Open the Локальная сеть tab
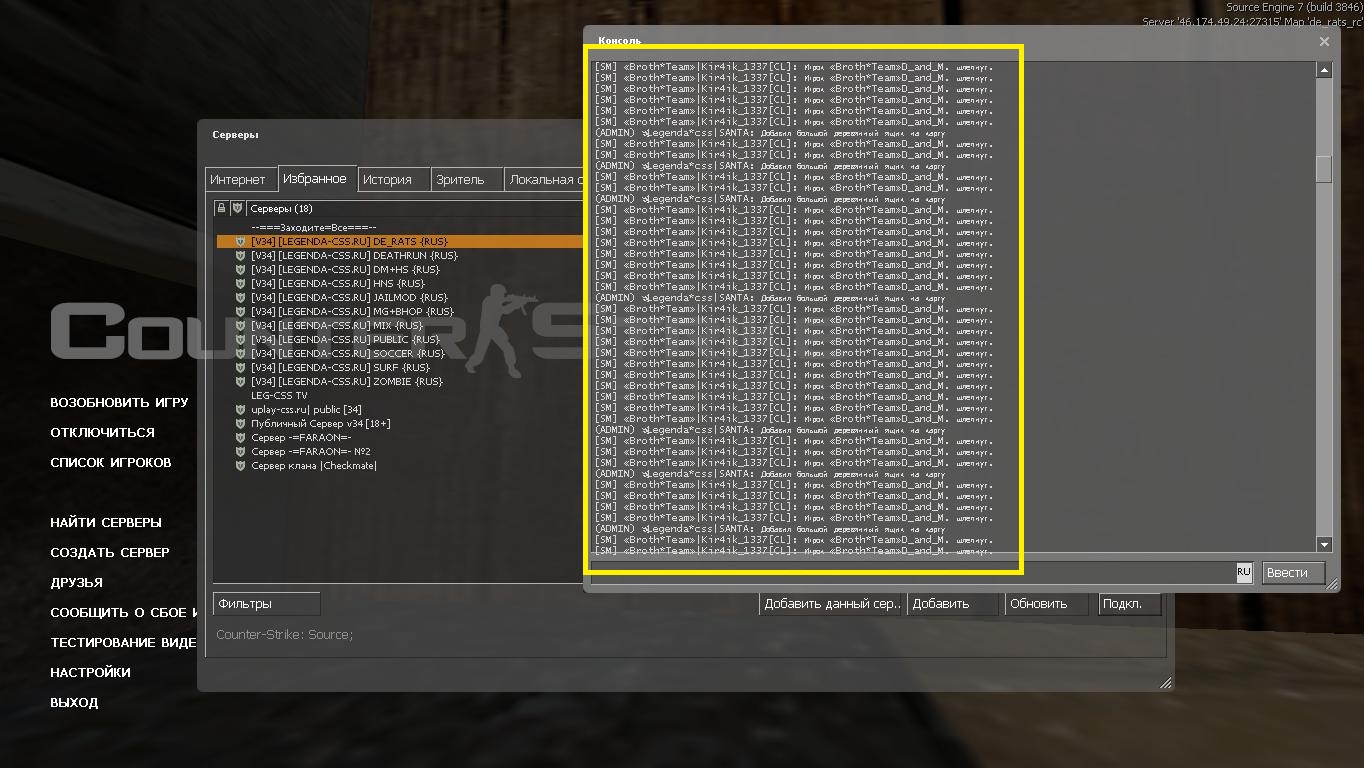The width and height of the screenshot is (1364, 768). [544, 180]
